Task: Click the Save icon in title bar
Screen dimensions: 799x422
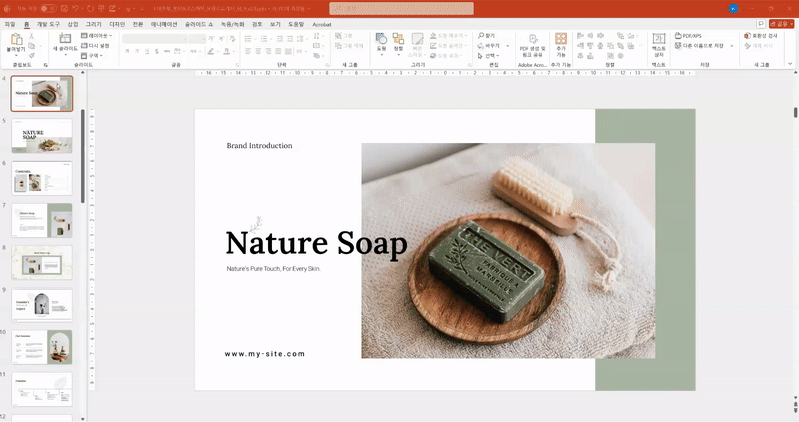Action: (x=65, y=9)
